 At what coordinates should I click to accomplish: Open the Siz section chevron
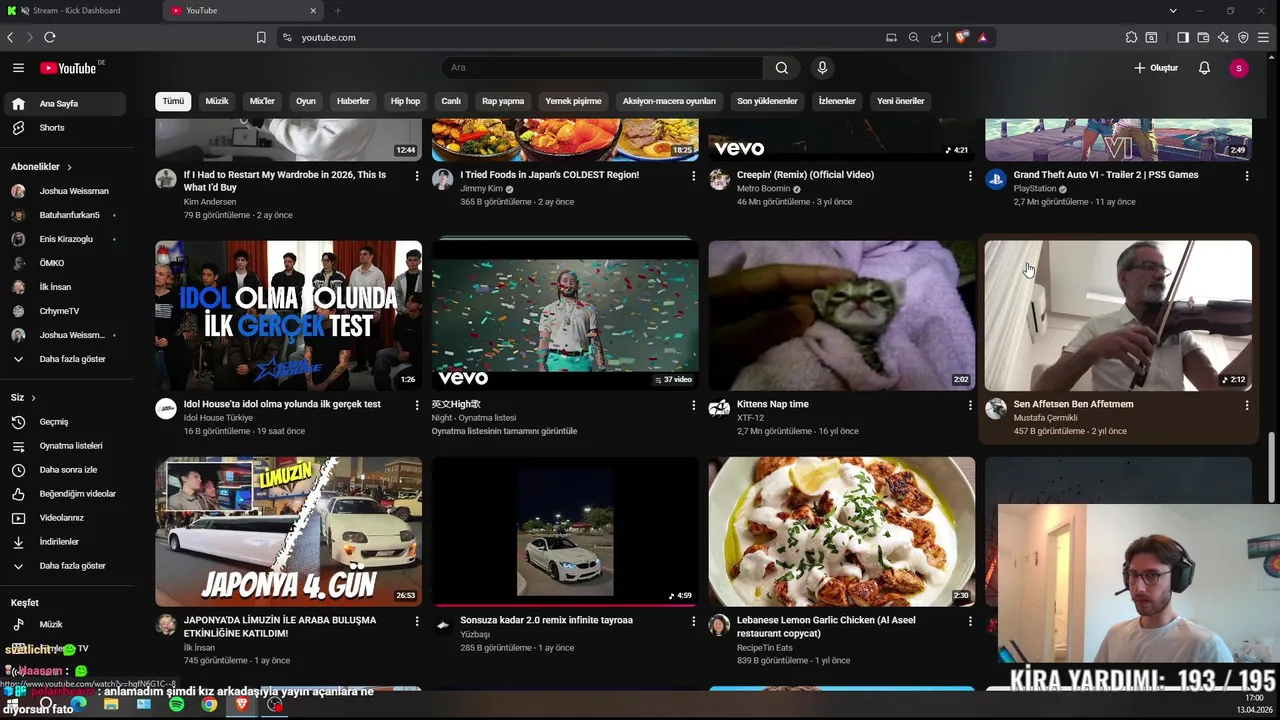(x=33, y=398)
